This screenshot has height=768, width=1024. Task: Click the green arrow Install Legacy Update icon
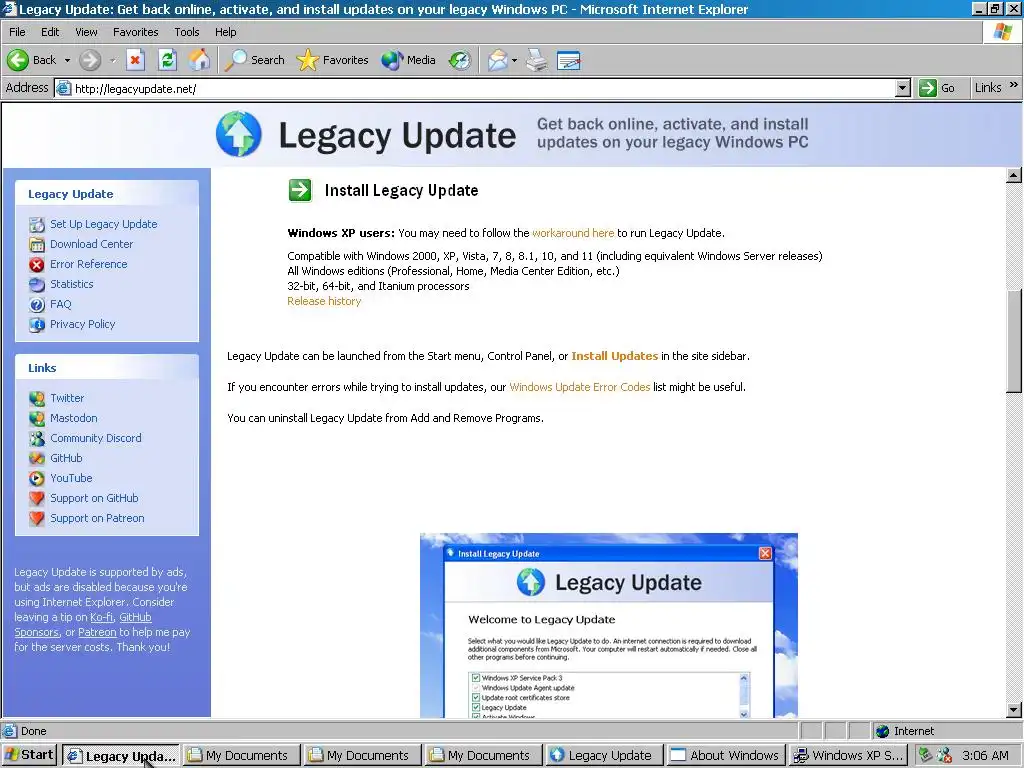(x=300, y=190)
